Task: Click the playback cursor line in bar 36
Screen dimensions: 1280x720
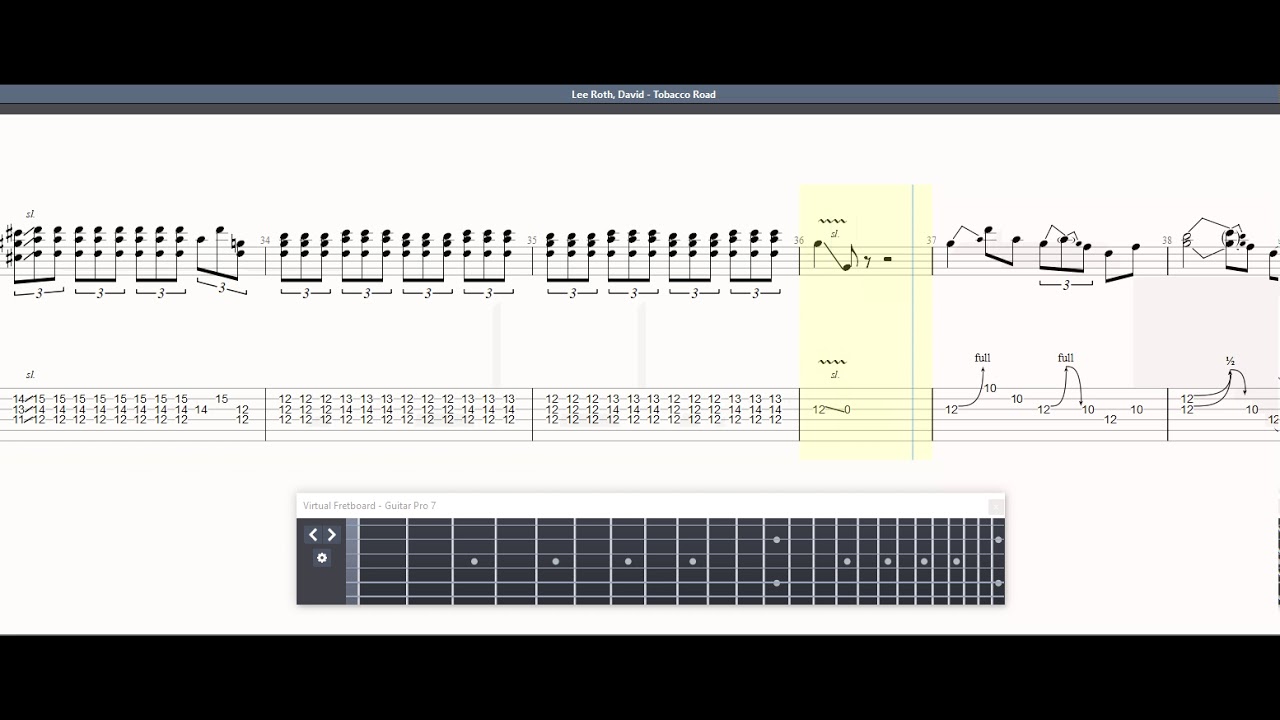Action: click(913, 322)
